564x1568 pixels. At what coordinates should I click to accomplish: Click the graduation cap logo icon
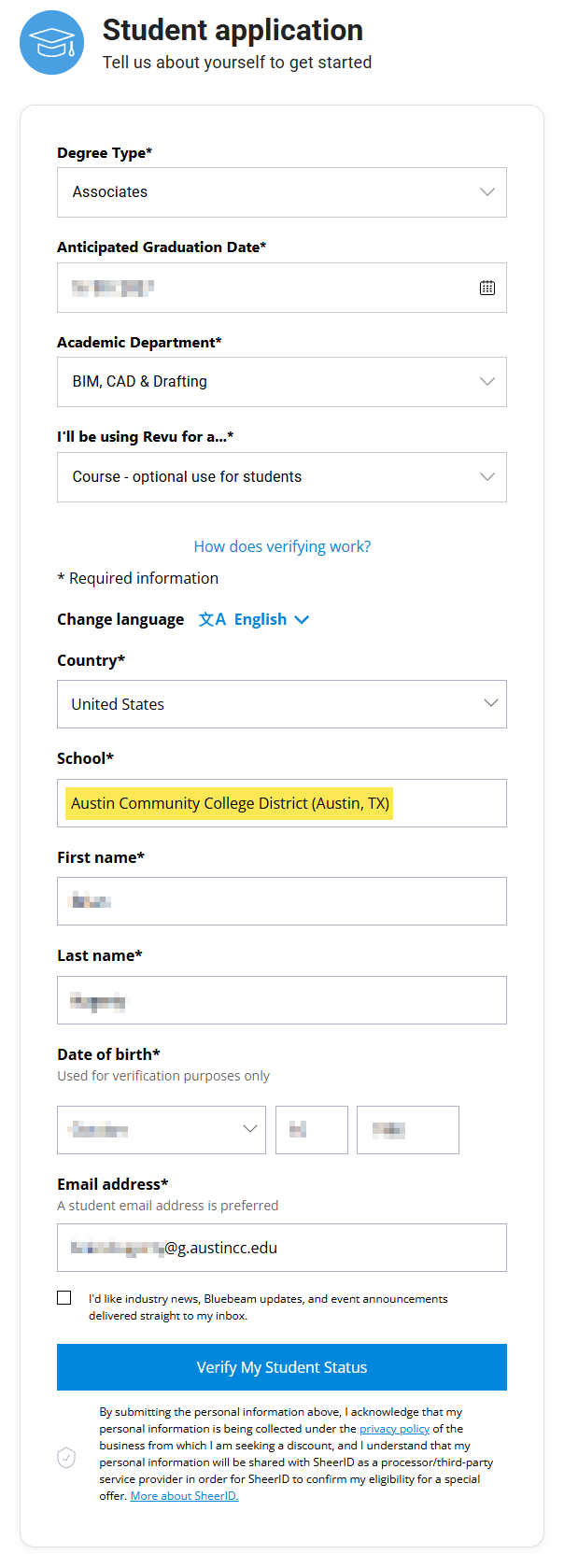pyautogui.click(x=51, y=43)
